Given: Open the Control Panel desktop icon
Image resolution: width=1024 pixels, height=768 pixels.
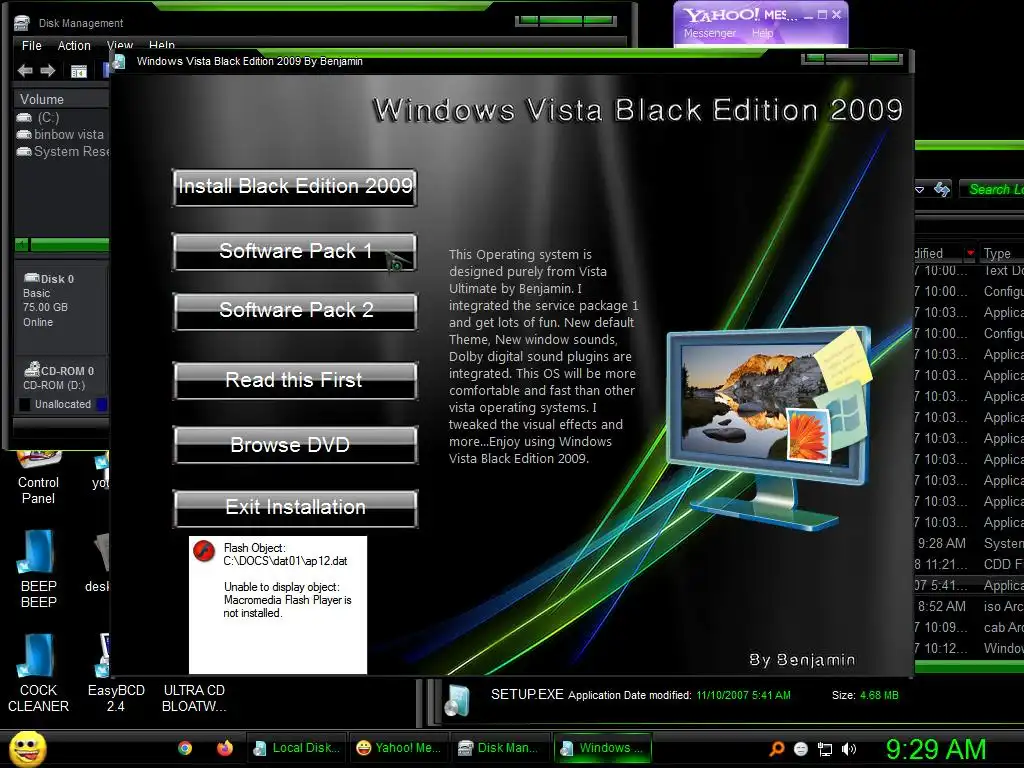Looking at the screenshot, I should pyautogui.click(x=38, y=479).
